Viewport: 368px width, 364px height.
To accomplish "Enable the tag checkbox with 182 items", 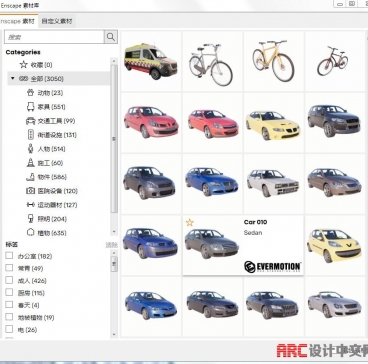I will point(9,256).
